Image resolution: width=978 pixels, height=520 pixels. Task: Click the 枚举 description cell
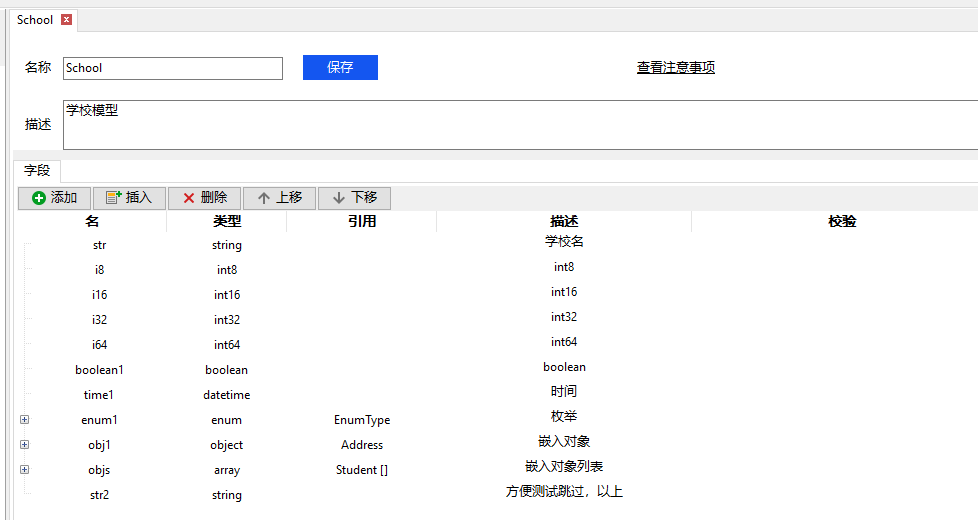coord(564,416)
